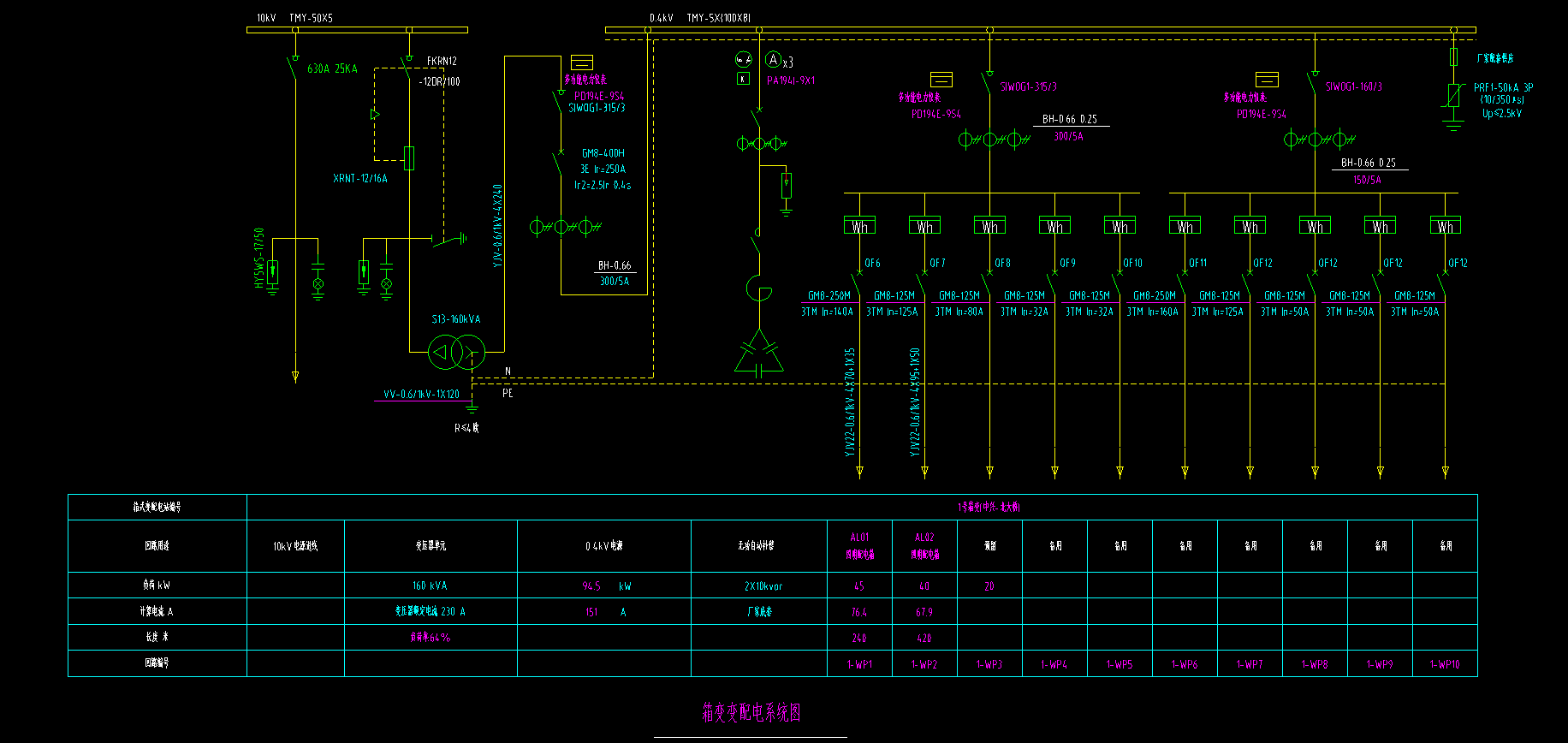This screenshot has height=743, width=1568.
Task: Select the GM8-400H breaker switch symbol
Action: pyautogui.click(x=559, y=158)
